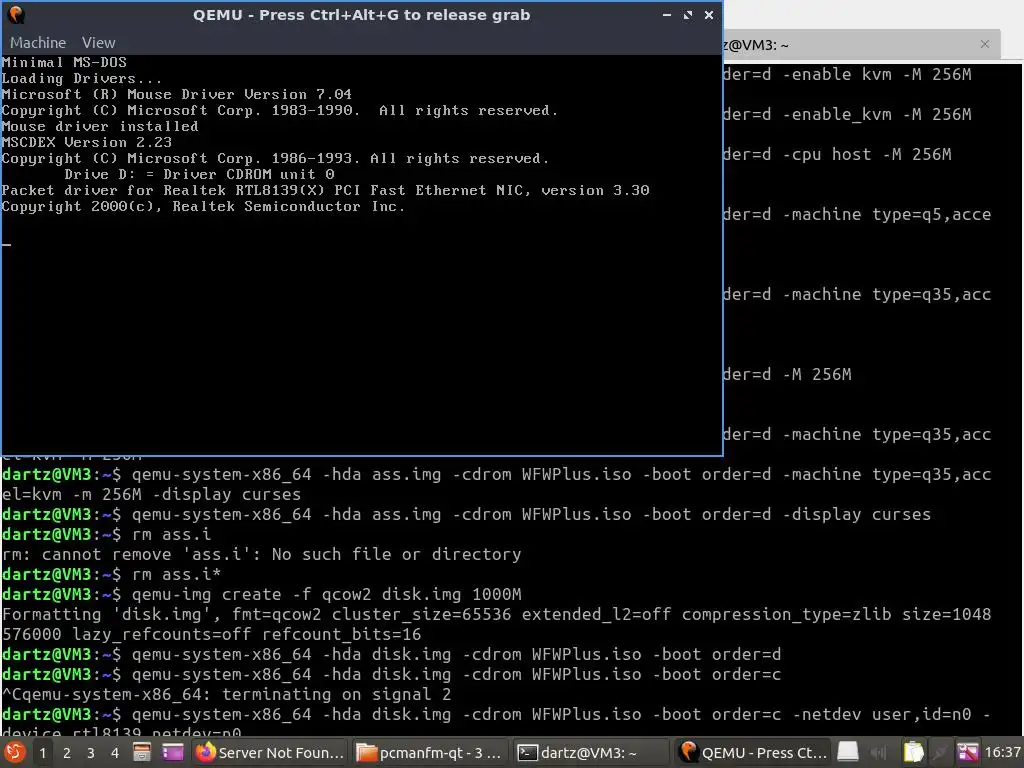Click the '-machine type=q5,acce' terminal line
The image size is (1024, 768).
click(x=857, y=215)
